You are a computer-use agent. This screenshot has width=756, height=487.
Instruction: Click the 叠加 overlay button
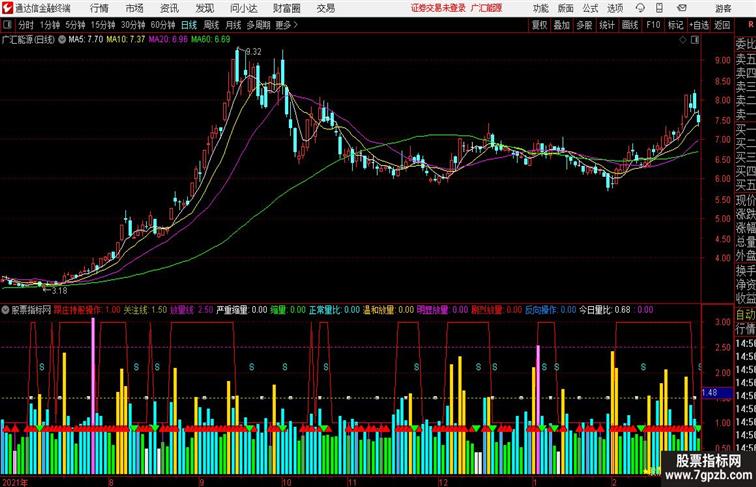point(562,25)
